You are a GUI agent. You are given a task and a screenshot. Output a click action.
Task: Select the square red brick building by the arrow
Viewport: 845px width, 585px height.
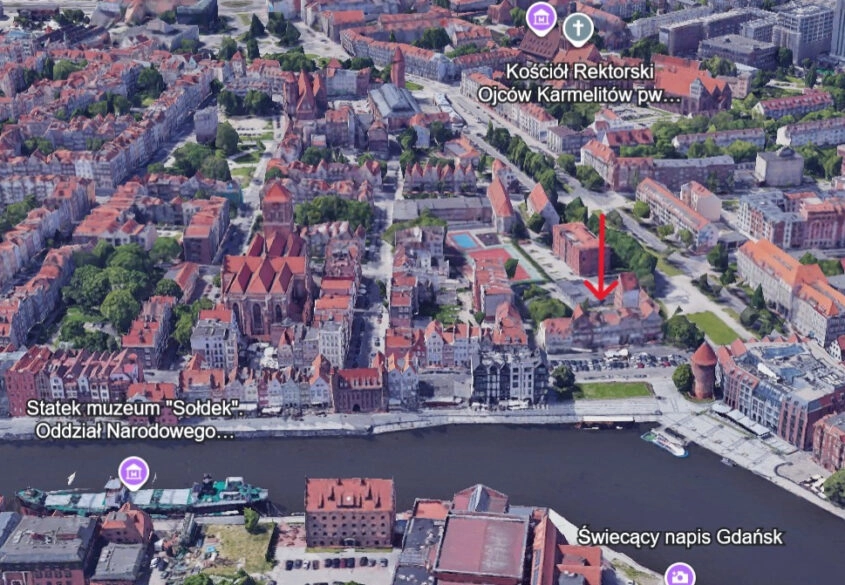[576, 247]
